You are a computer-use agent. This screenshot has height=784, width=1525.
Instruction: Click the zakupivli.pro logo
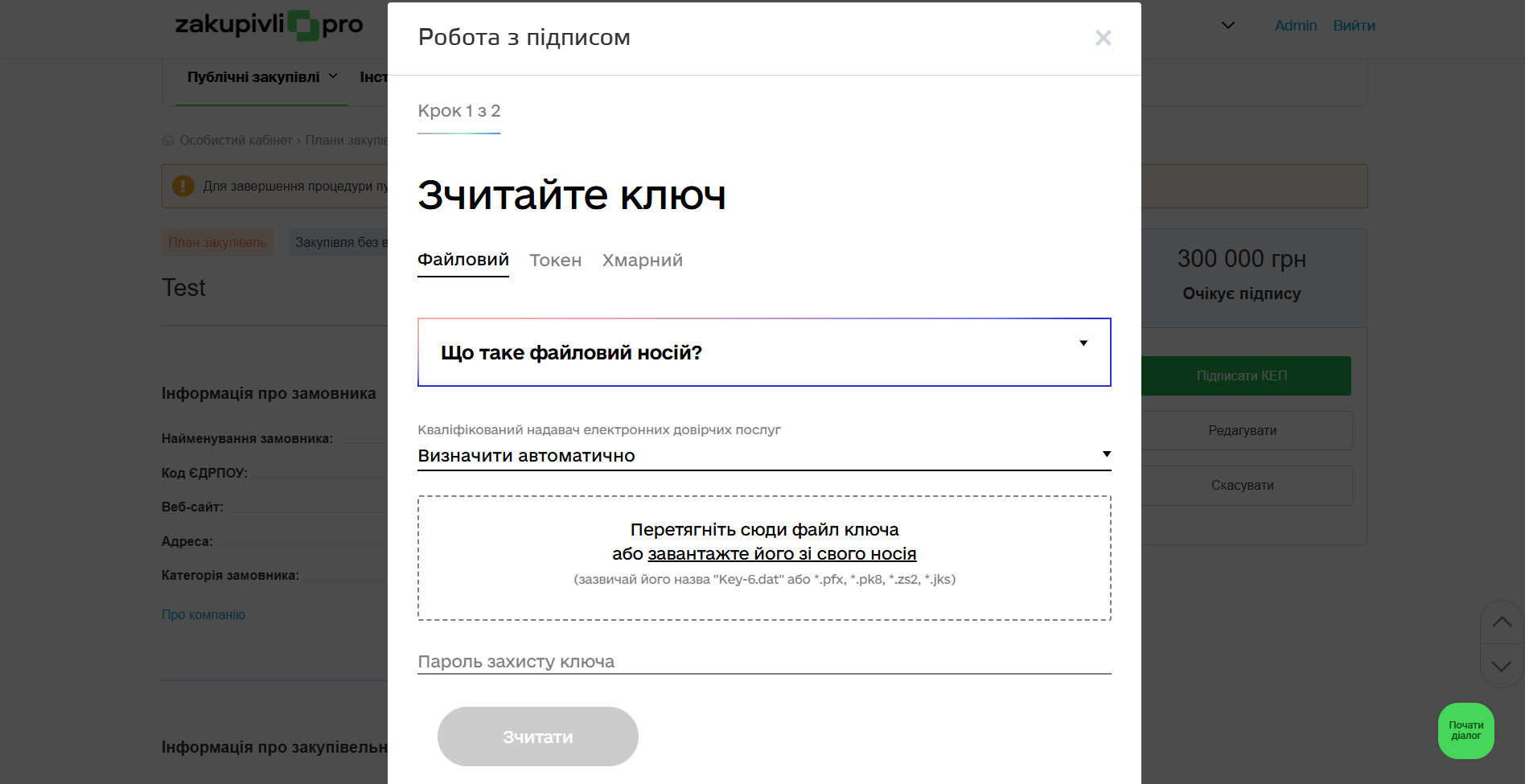point(269,26)
